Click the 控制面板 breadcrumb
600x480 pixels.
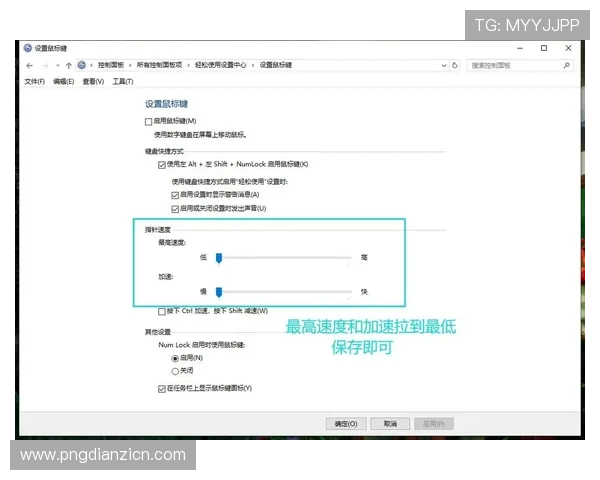coord(111,65)
